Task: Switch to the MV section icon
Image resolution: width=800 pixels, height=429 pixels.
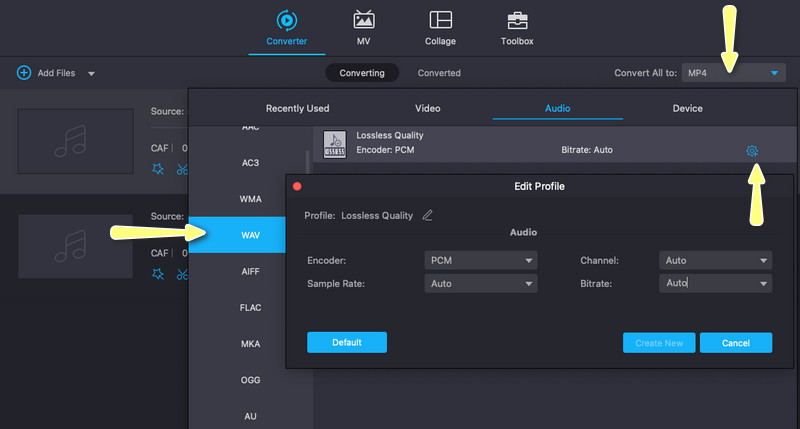Action: 363,20
